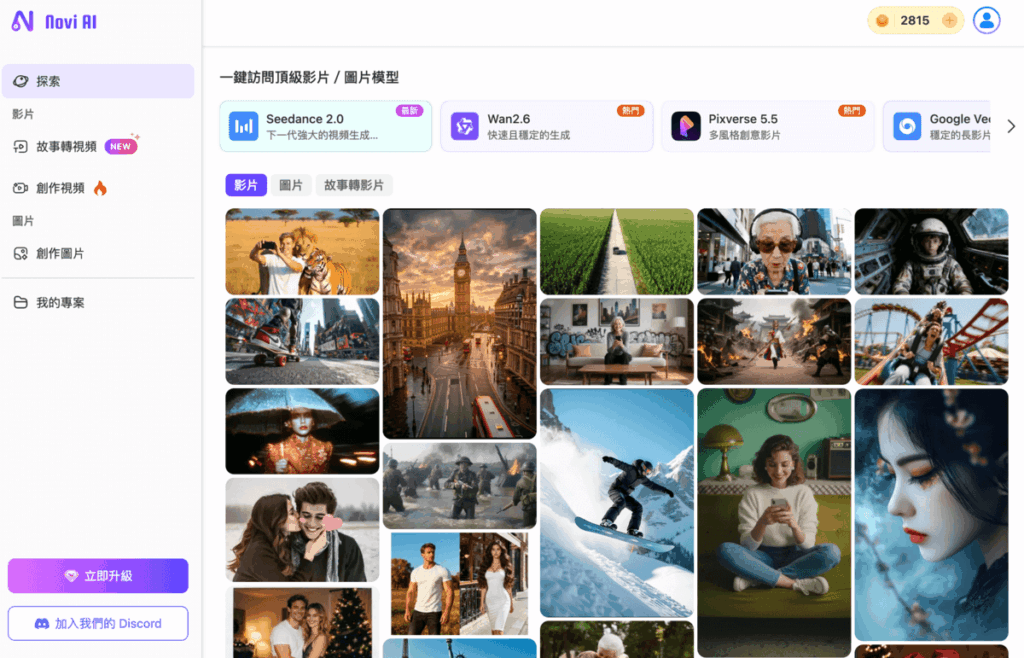Open the Wan2.6 model card
This screenshot has width=1024, height=658.
pos(546,126)
